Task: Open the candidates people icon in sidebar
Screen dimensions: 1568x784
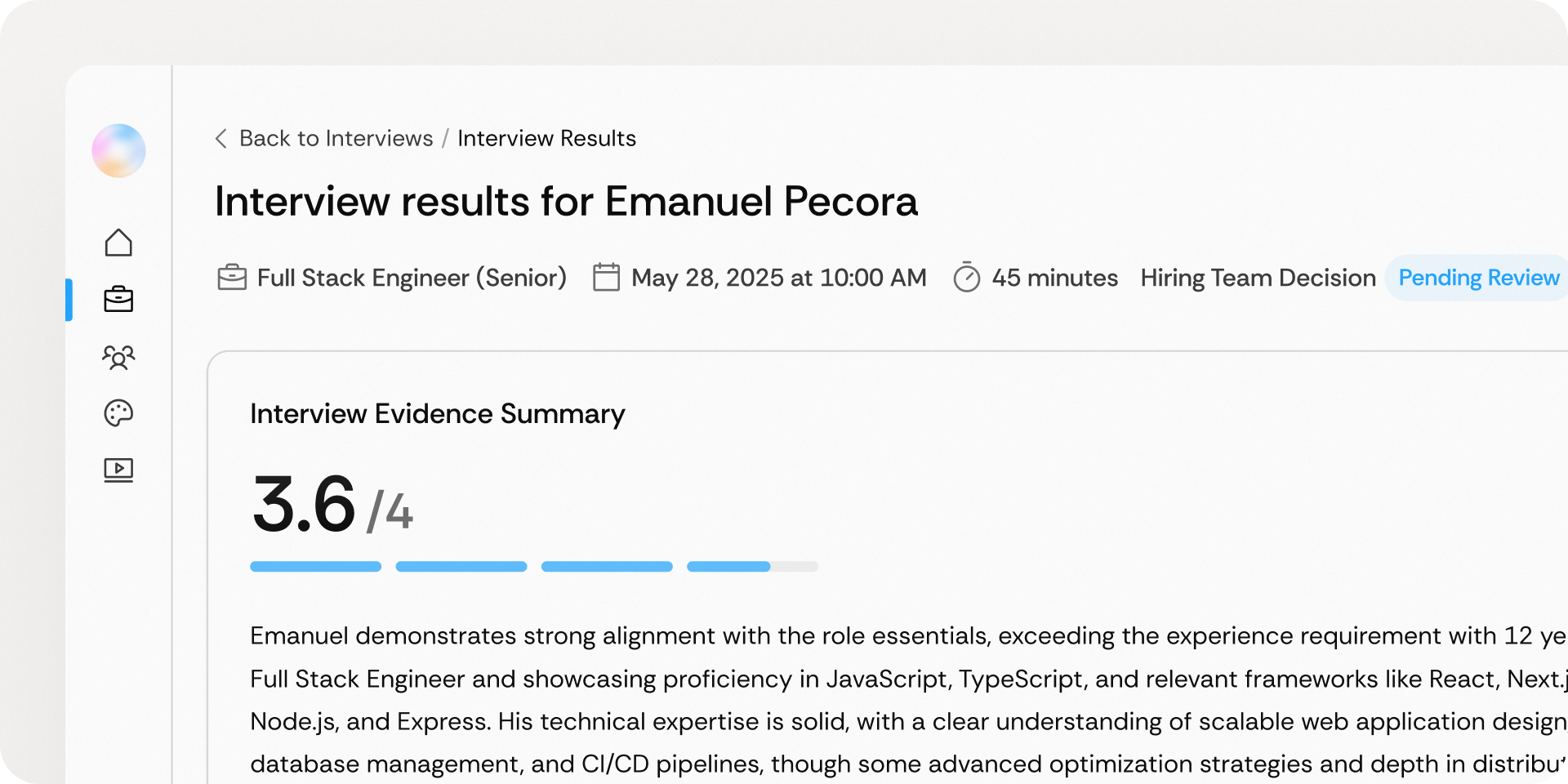Action: pos(118,357)
